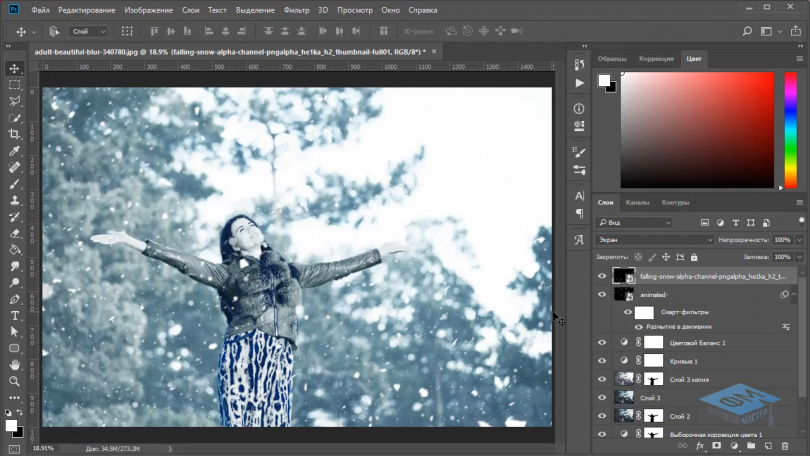Activate the Clone Stamp tool
Image resolution: width=810 pixels, height=456 pixels.
coord(15,200)
